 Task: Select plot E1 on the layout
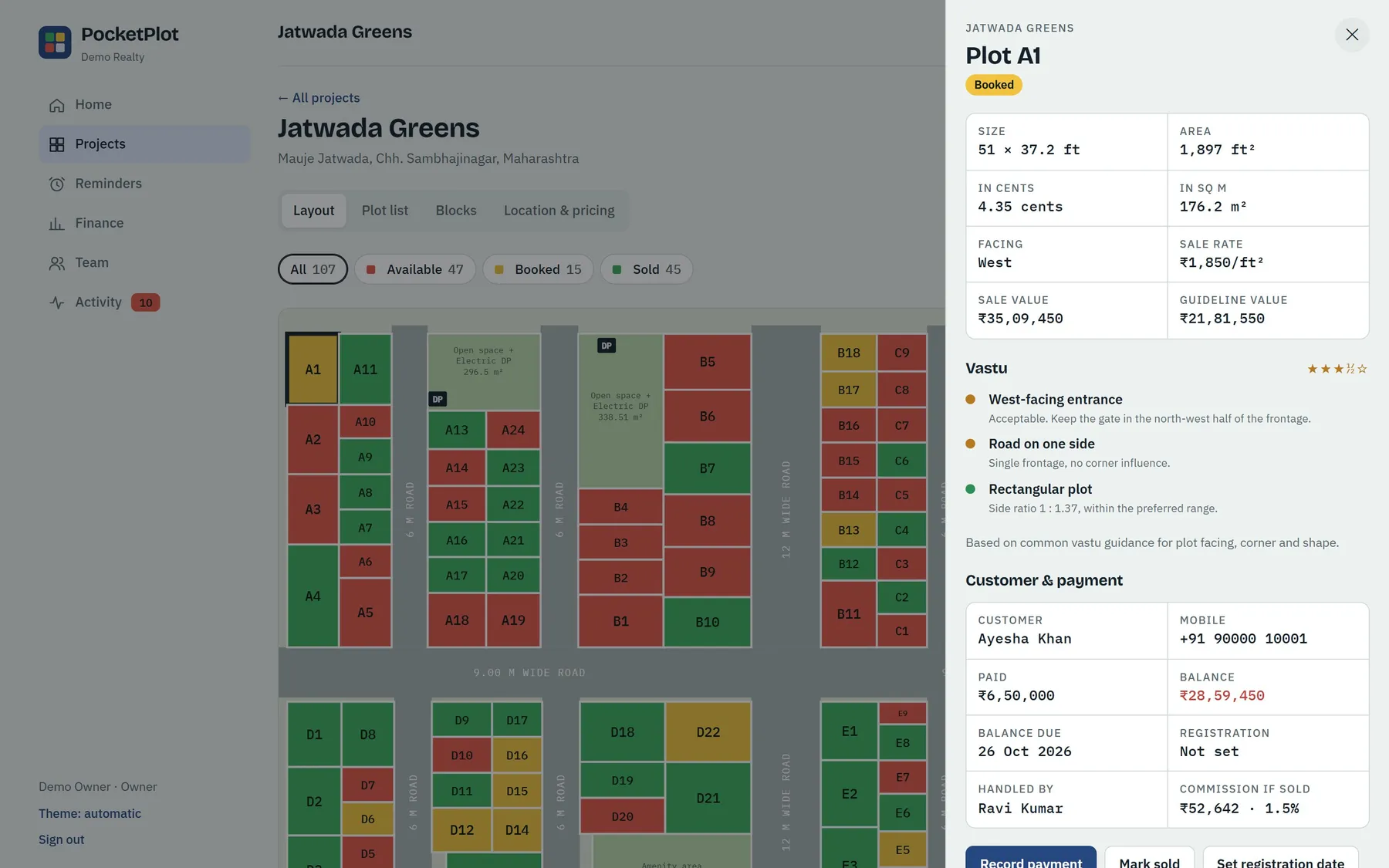point(849,731)
